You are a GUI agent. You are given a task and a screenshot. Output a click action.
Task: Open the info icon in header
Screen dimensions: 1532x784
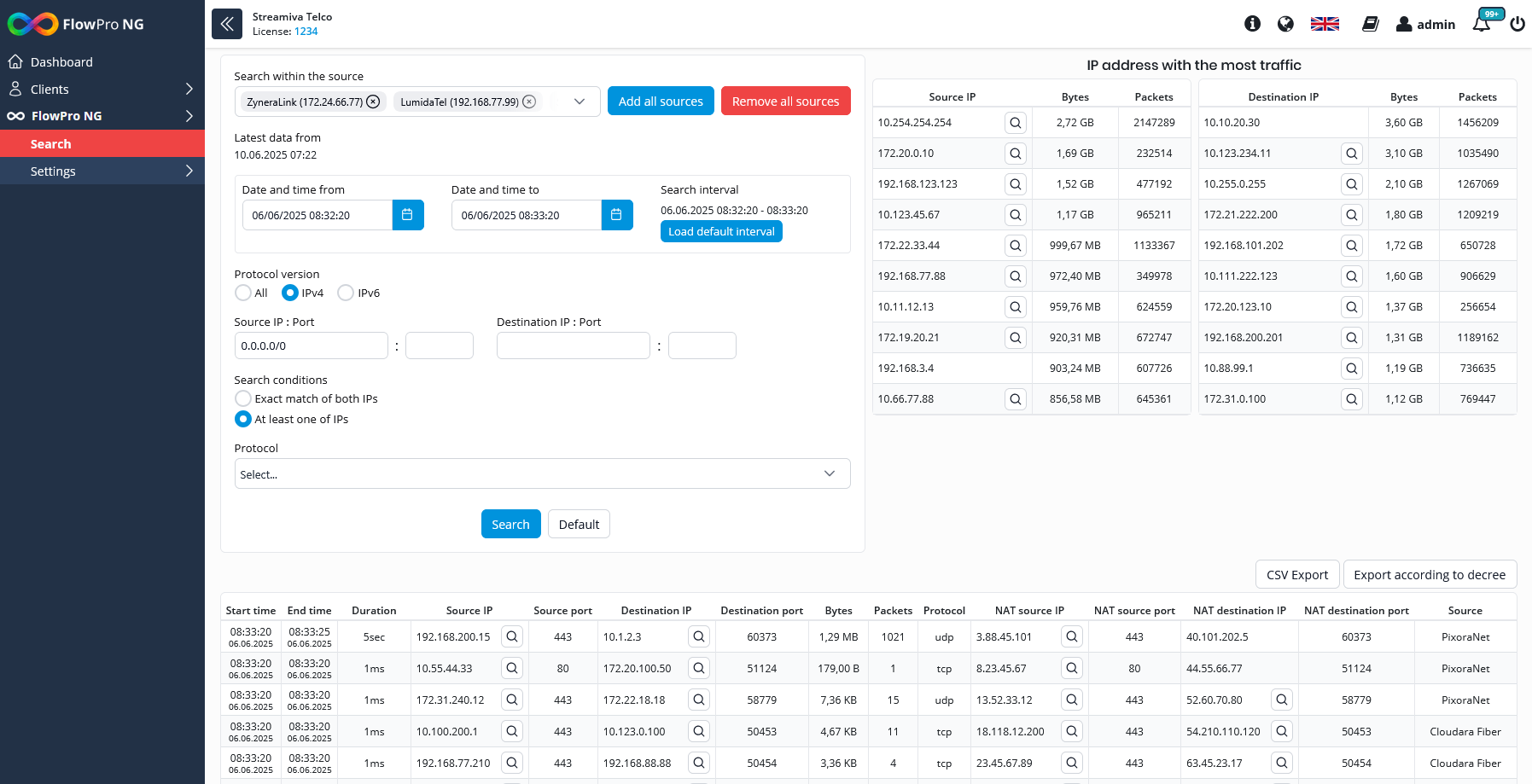click(x=1252, y=24)
